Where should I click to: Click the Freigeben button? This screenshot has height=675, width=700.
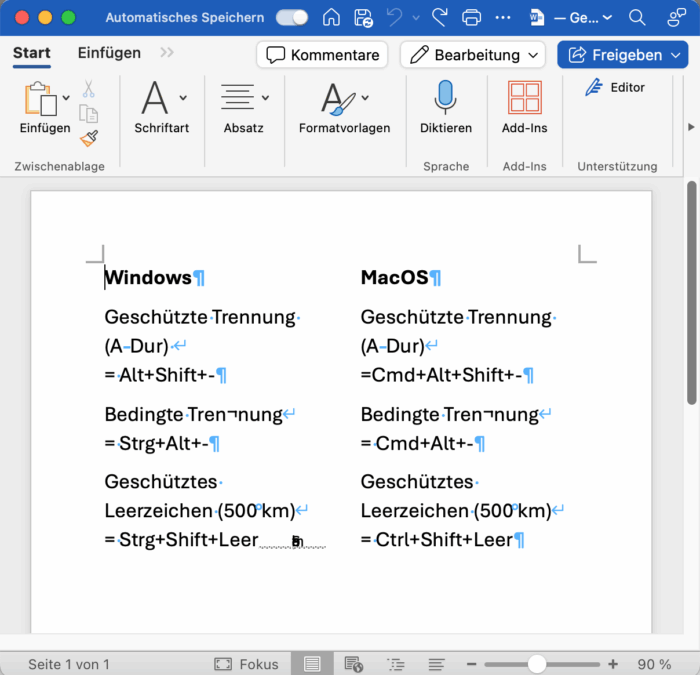pyautogui.click(x=622, y=55)
